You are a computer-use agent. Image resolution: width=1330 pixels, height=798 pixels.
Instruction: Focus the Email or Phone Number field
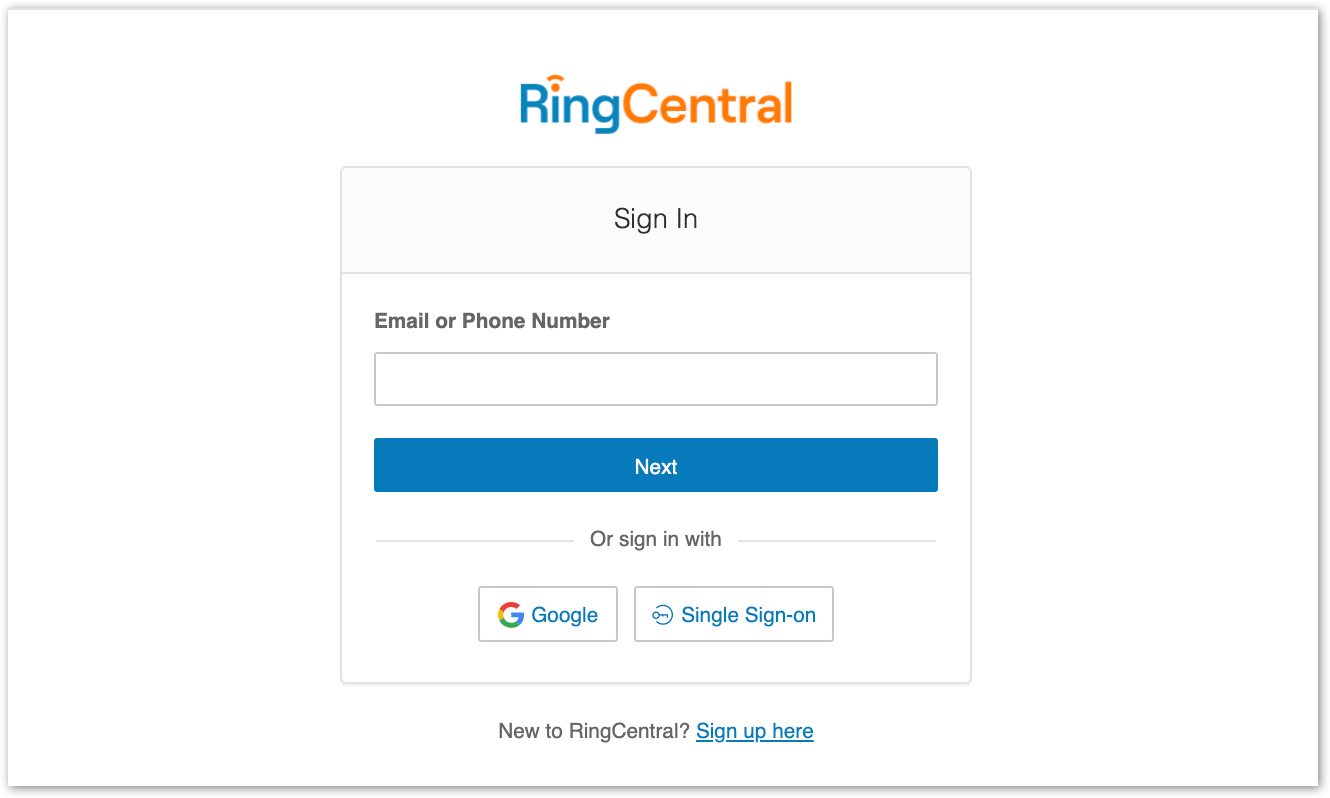tap(656, 379)
